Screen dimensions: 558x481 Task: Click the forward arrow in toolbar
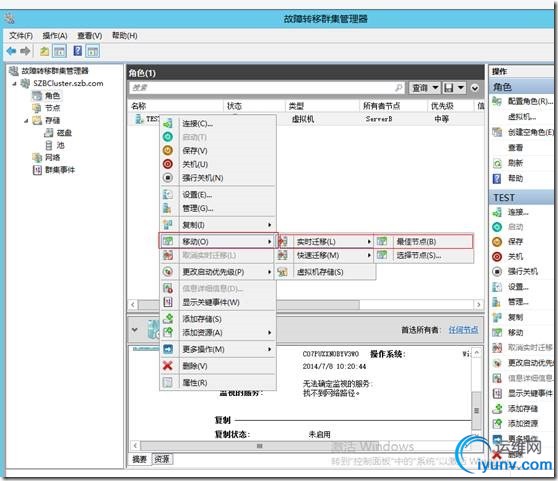click(25, 51)
